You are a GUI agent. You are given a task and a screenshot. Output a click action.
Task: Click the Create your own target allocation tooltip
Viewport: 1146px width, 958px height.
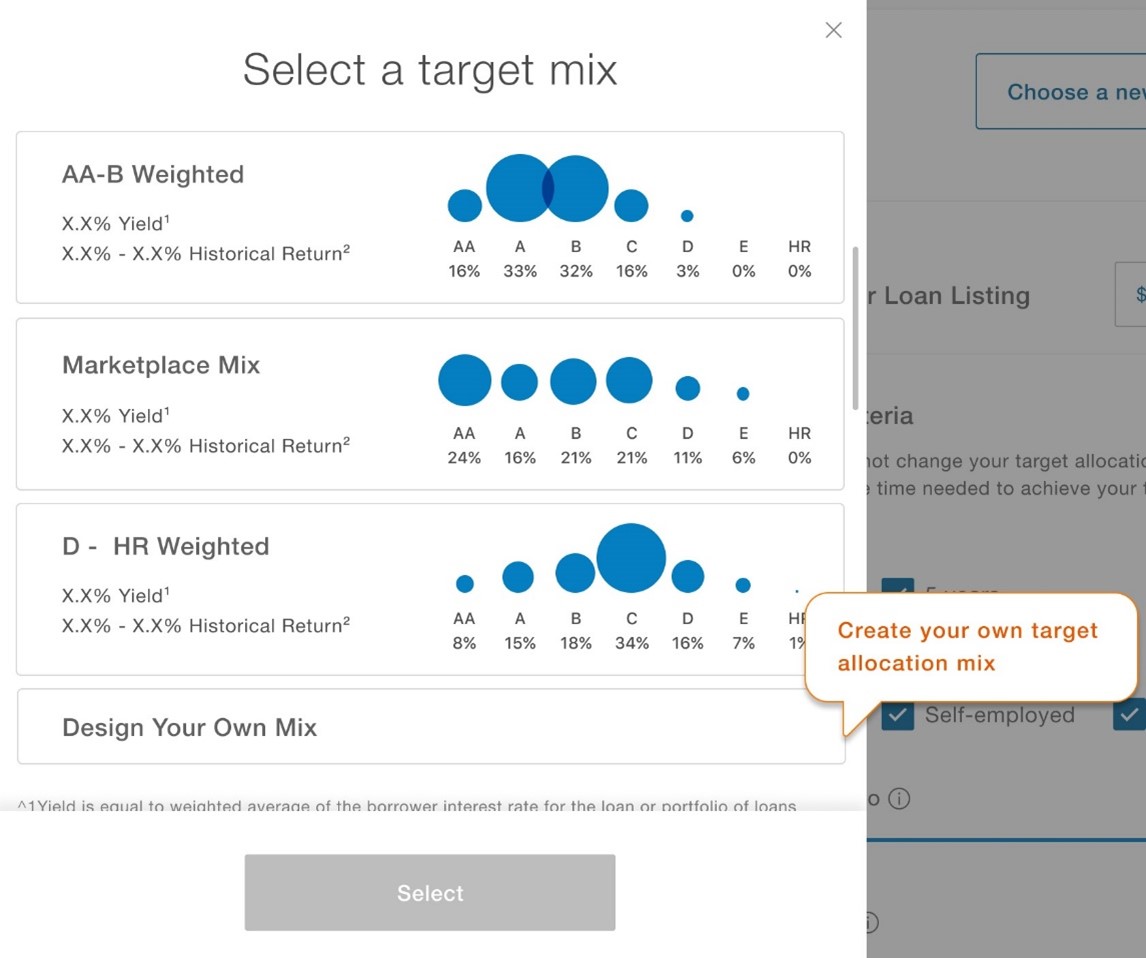coord(968,646)
